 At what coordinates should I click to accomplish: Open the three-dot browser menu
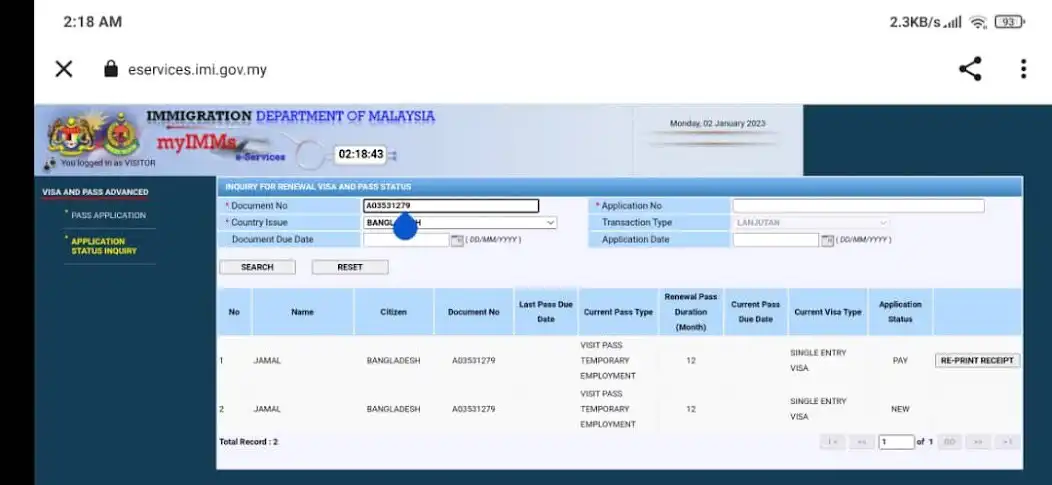tap(1023, 68)
